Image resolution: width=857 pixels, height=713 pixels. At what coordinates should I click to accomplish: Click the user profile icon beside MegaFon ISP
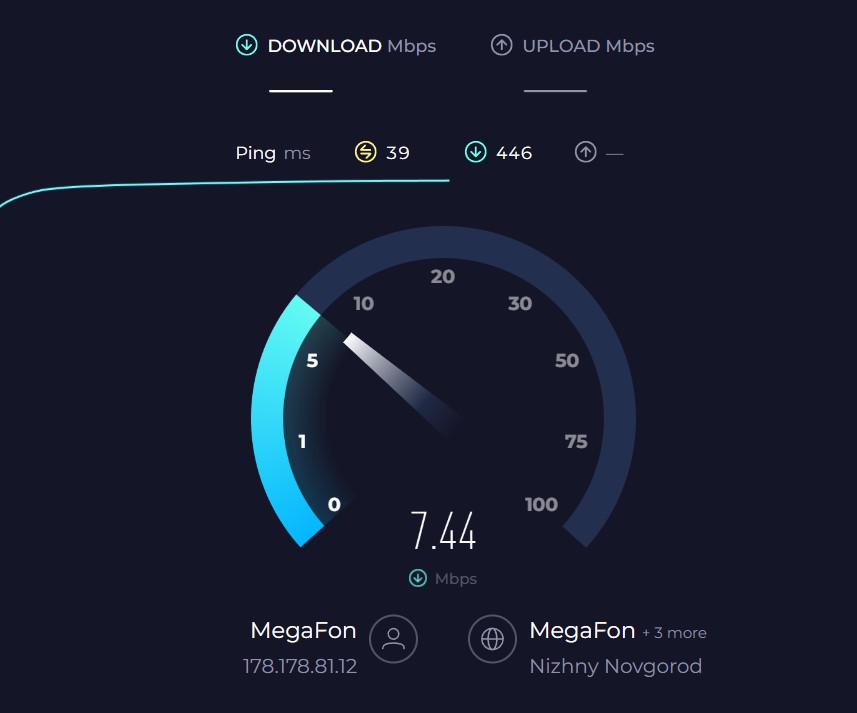(394, 639)
